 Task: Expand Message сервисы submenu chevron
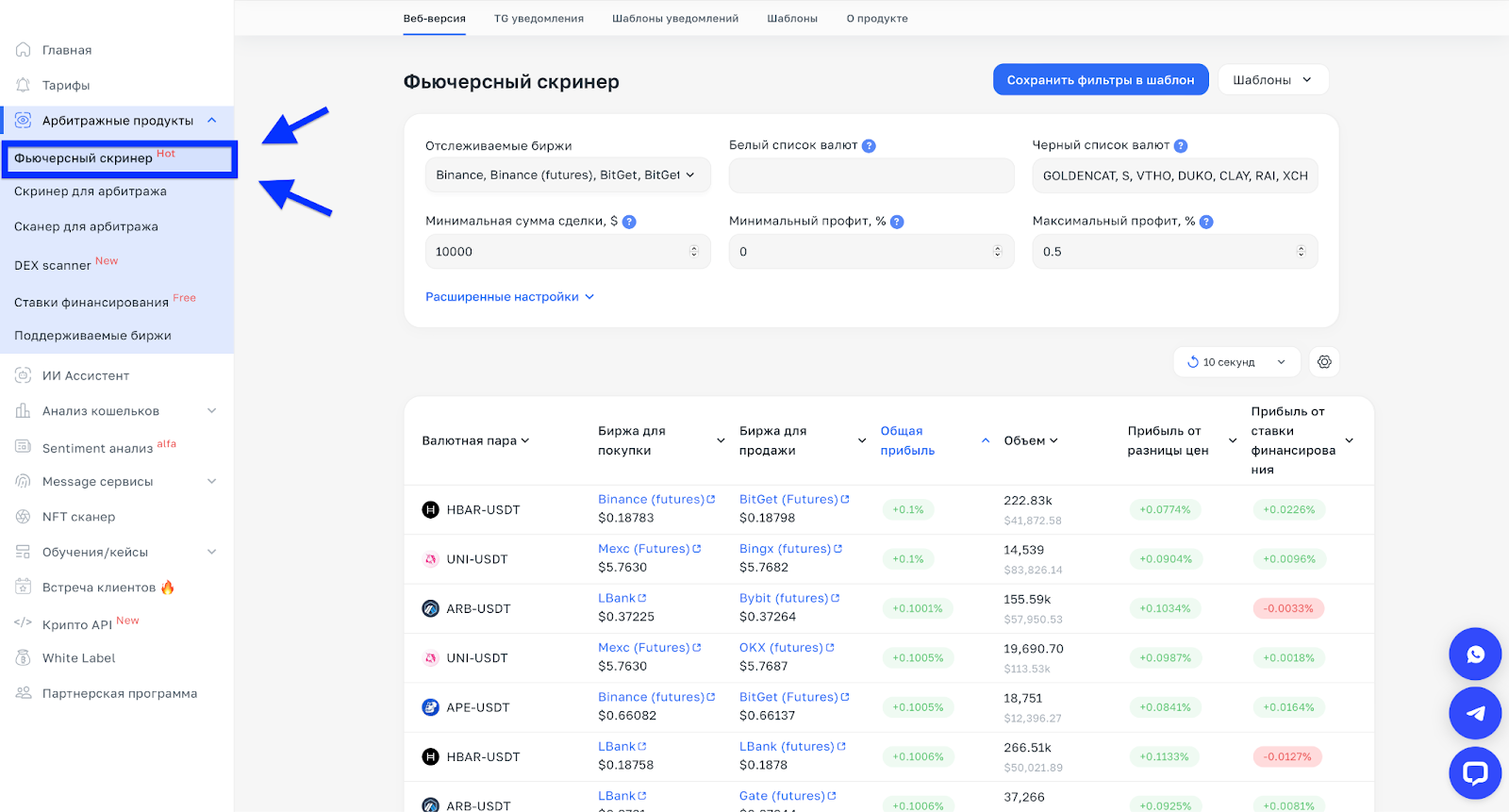212,481
